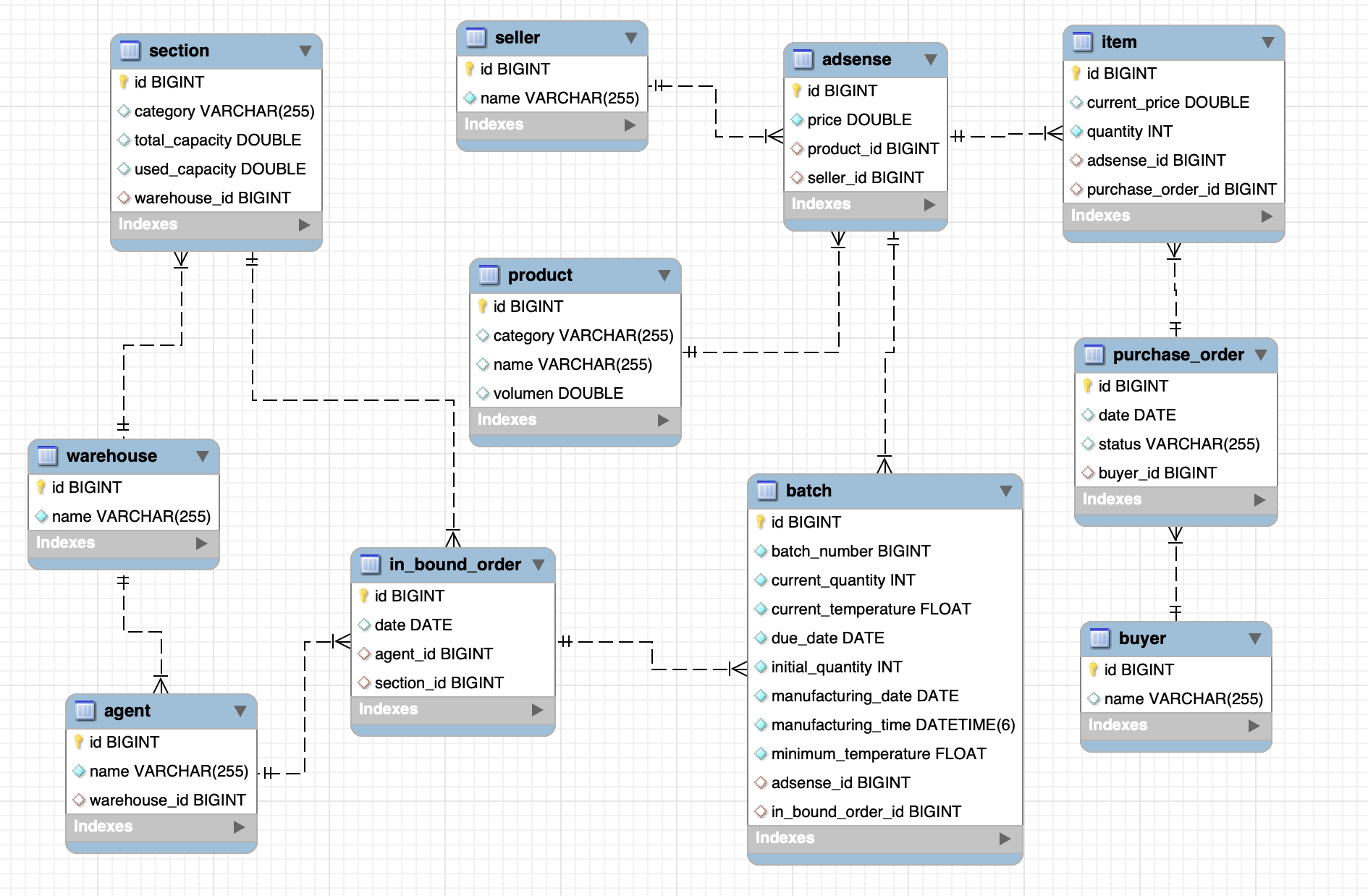This screenshot has width=1368, height=896.
Task: Expand Indexes in the agent table
Action: click(240, 827)
